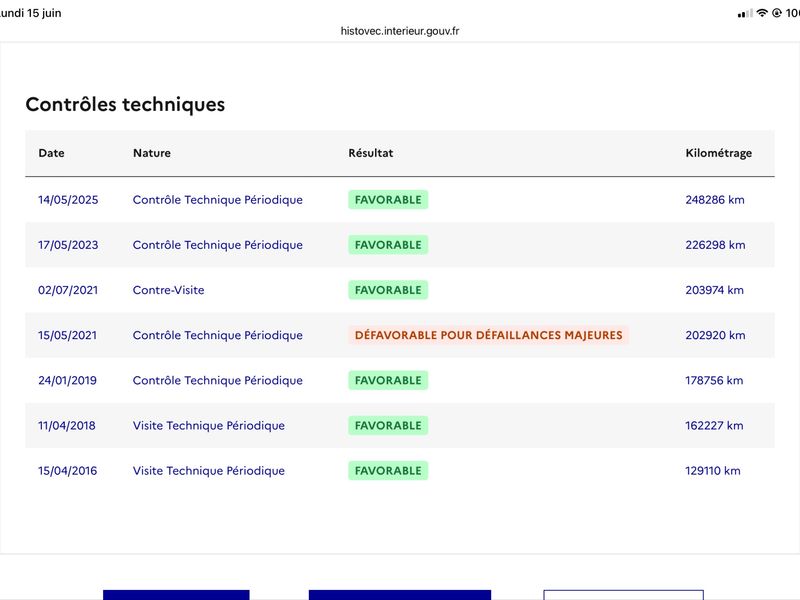Select the 129110 km mileage value
This screenshot has height=600, width=800.
point(712,470)
